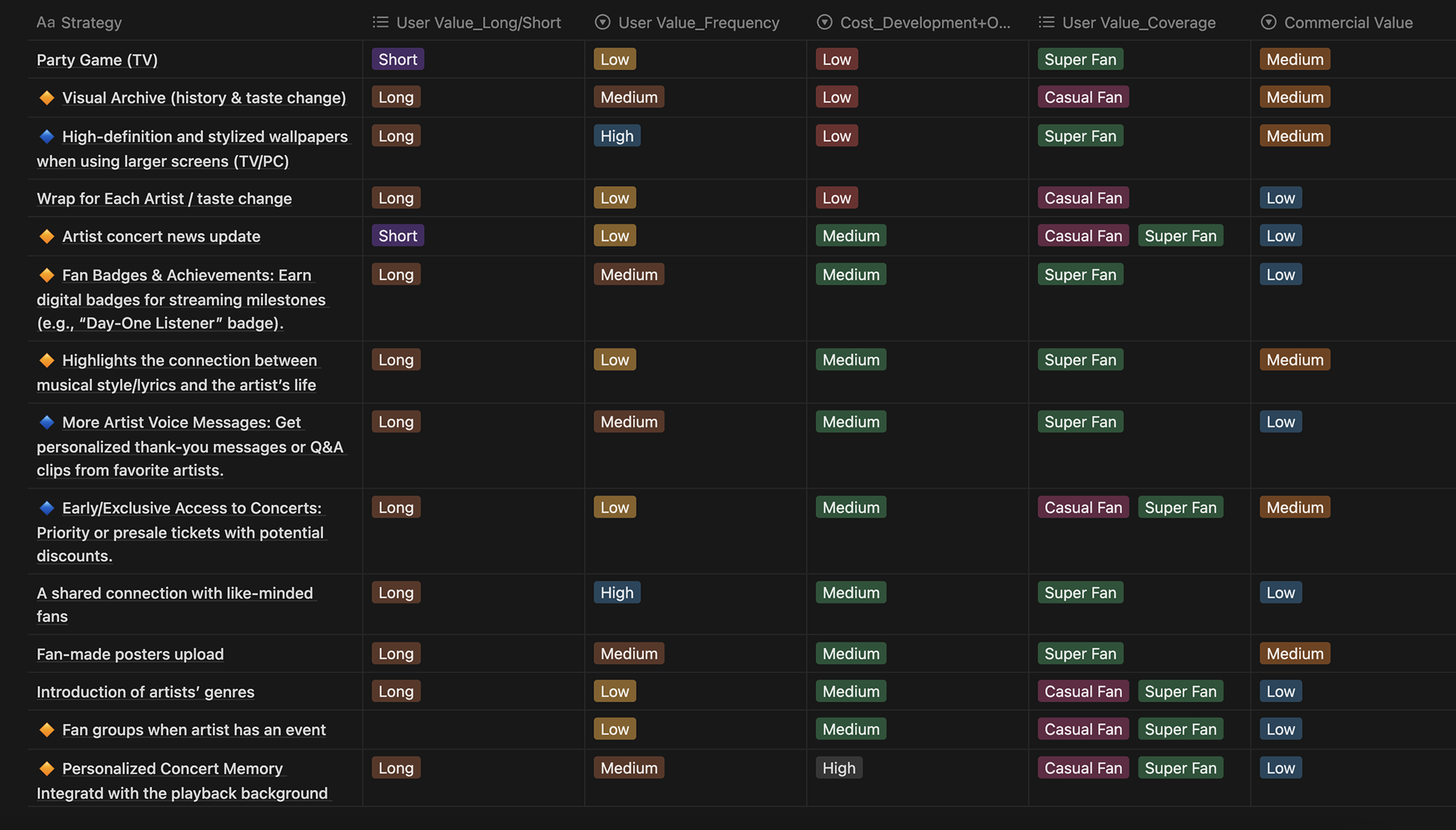
Task: Click the blue diamond beside Early/Exclusive Access
Action: click(x=46, y=508)
